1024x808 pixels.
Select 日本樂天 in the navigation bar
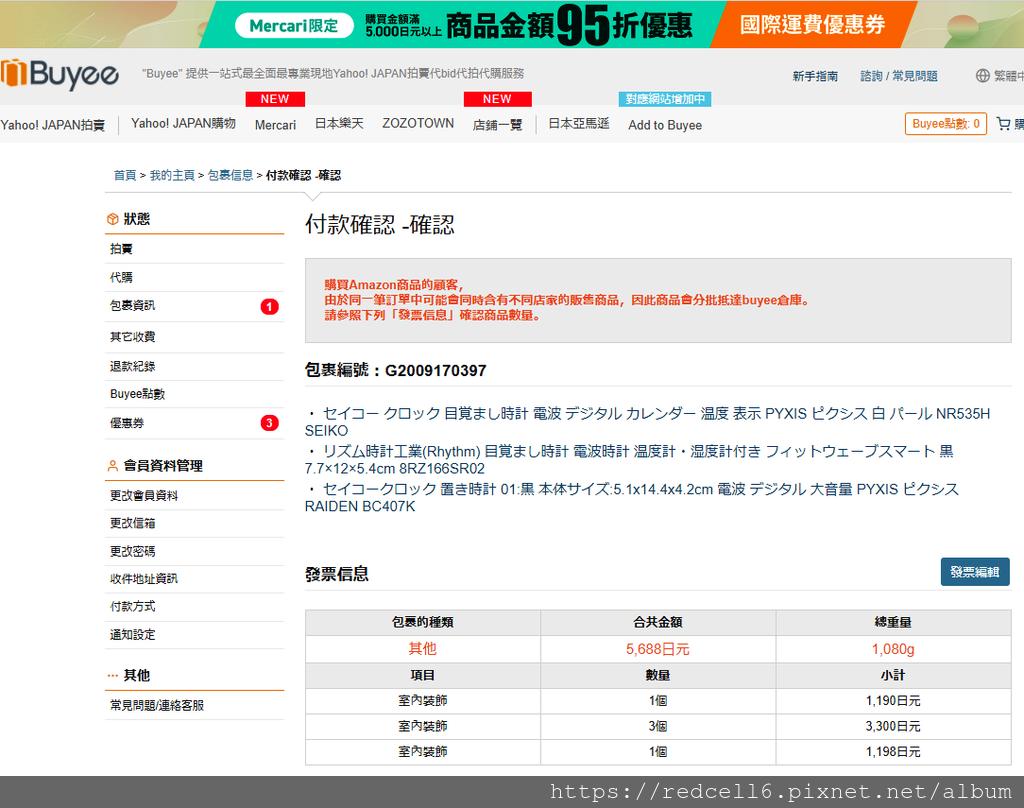click(339, 123)
